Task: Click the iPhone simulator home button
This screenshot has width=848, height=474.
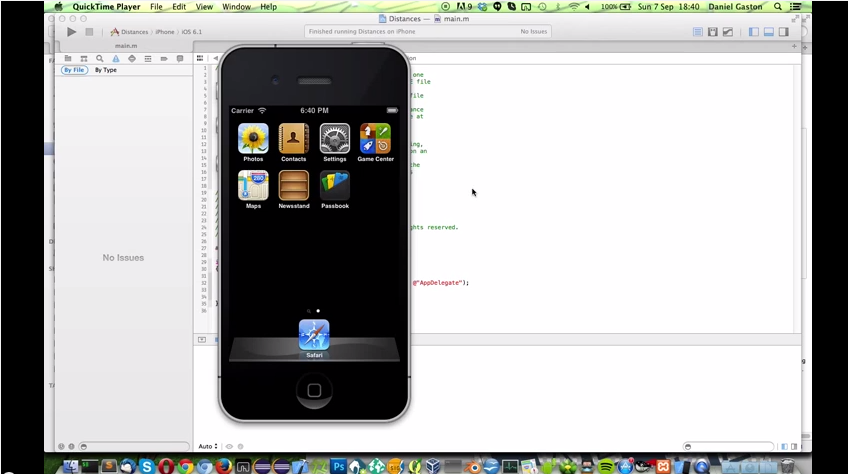Action: [314, 390]
